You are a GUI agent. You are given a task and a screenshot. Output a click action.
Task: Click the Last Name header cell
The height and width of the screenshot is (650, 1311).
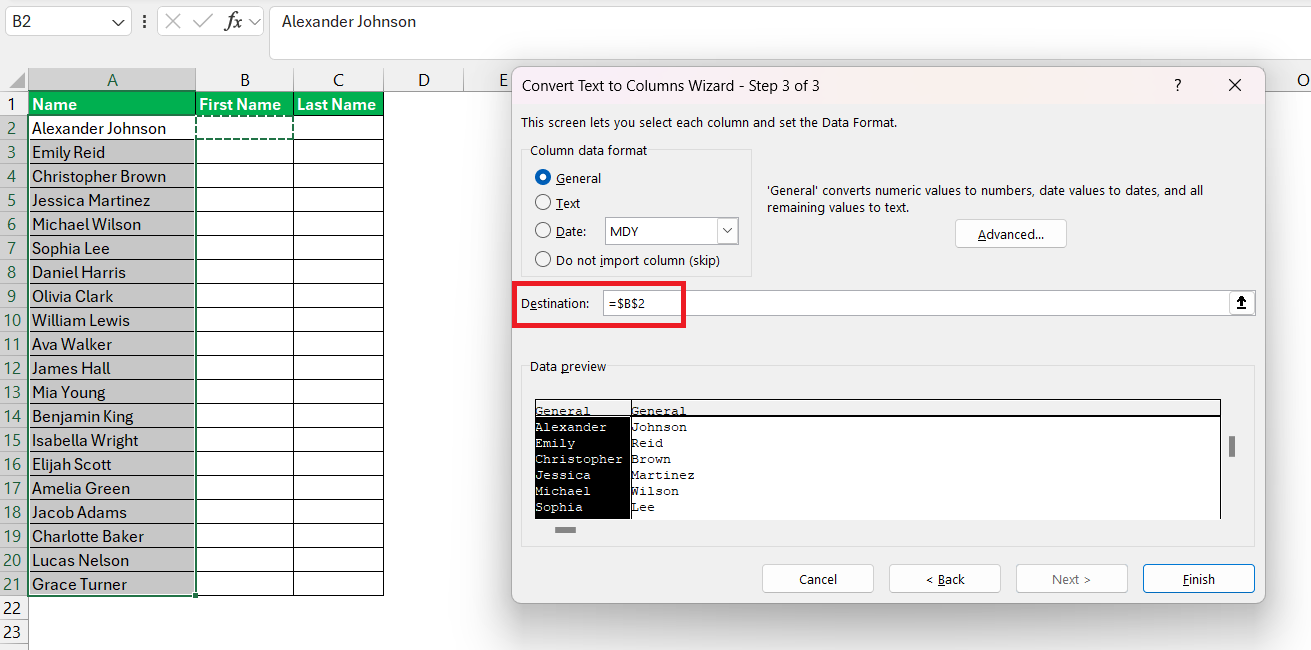tap(339, 104)
